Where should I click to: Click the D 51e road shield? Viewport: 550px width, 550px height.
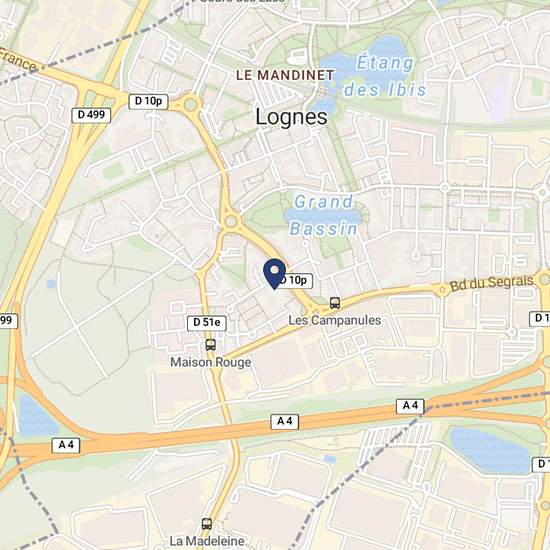(x=207, y=323)
